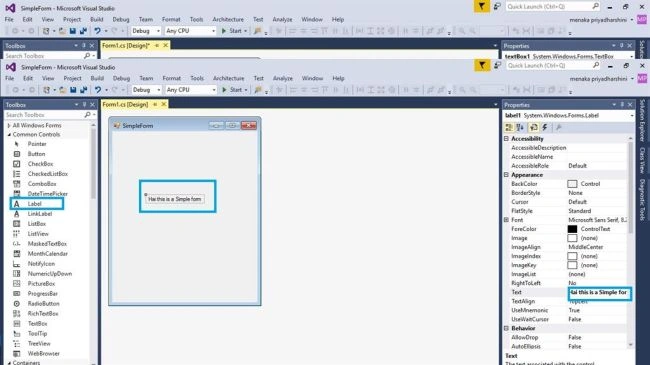The height and width of the screenshot is (365, 650).
Task: Toggle pin on front Form1.cs [Design] tab
Action: [155, 105]
